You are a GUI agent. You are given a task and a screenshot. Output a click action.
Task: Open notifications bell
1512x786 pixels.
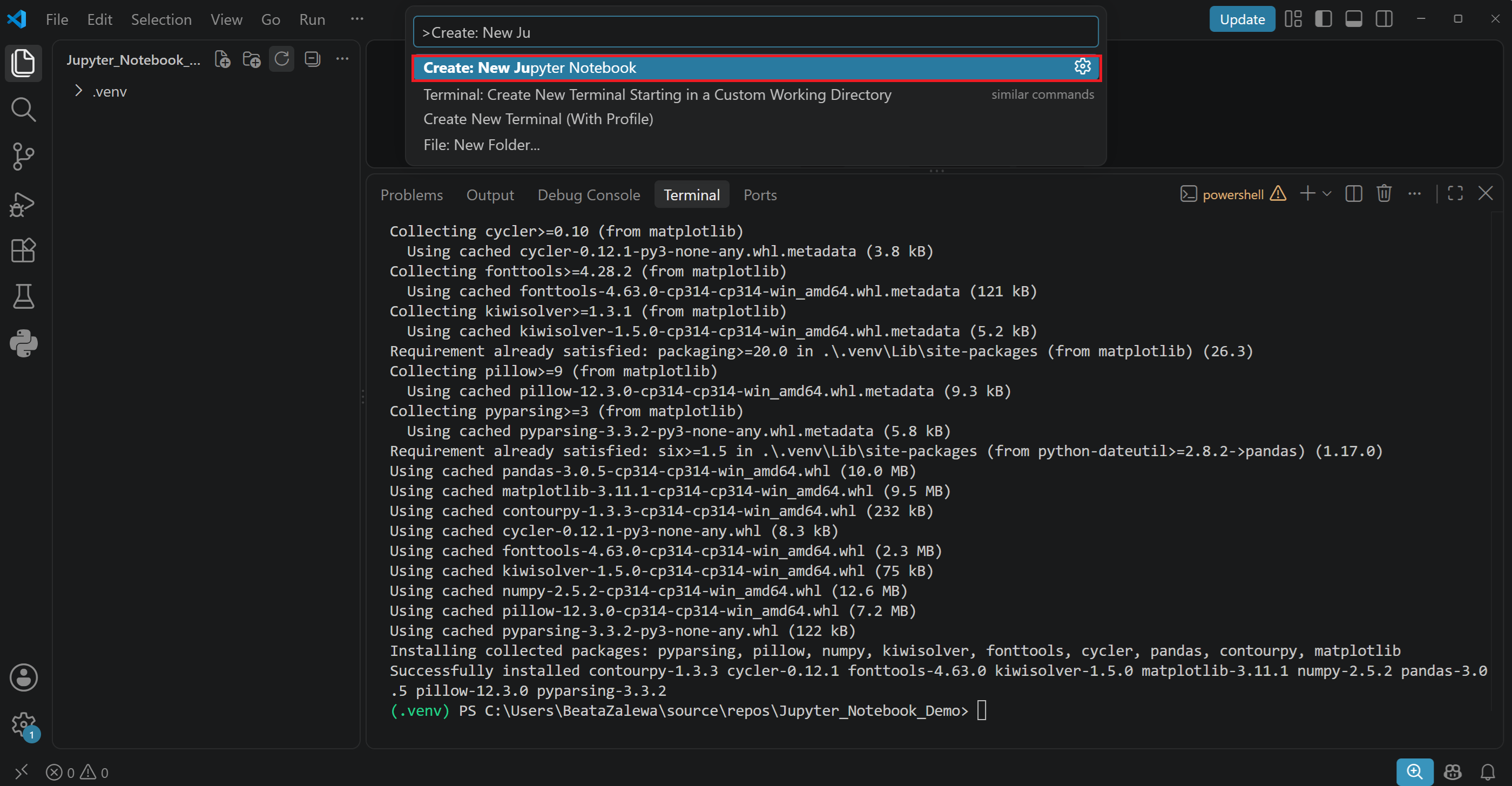(1487, 772)
